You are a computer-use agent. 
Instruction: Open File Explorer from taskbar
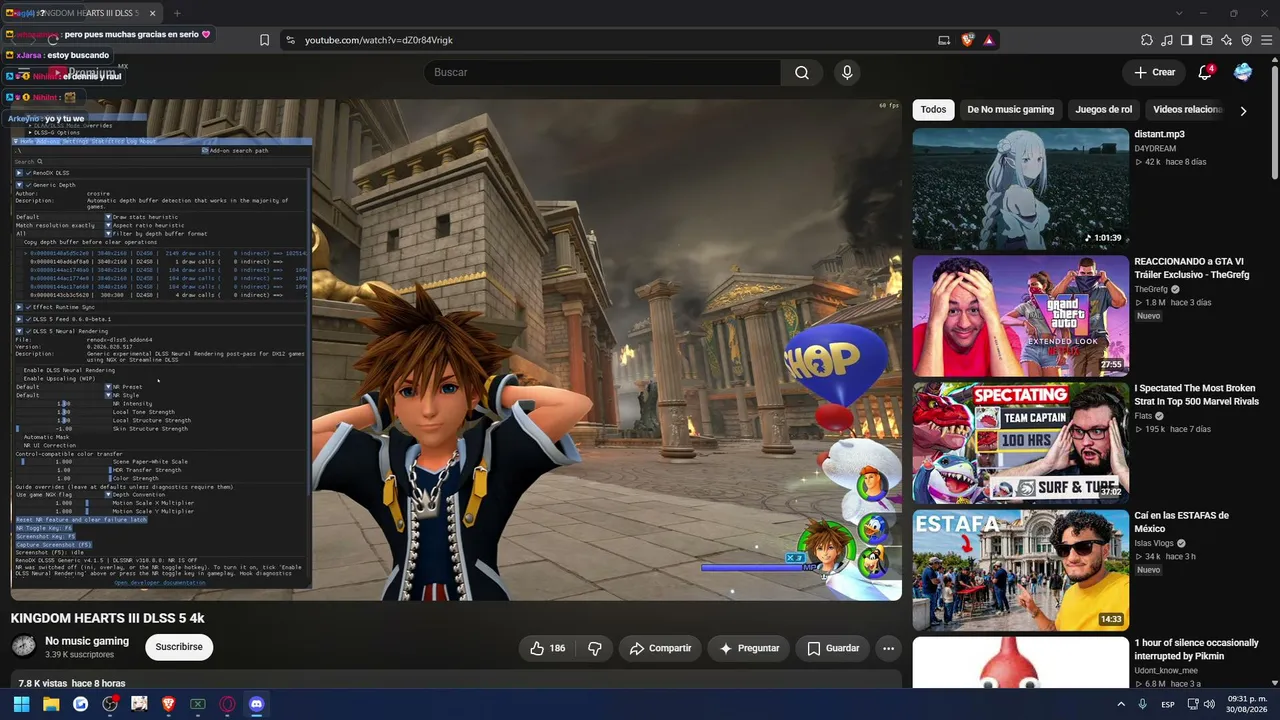point(51,704)
